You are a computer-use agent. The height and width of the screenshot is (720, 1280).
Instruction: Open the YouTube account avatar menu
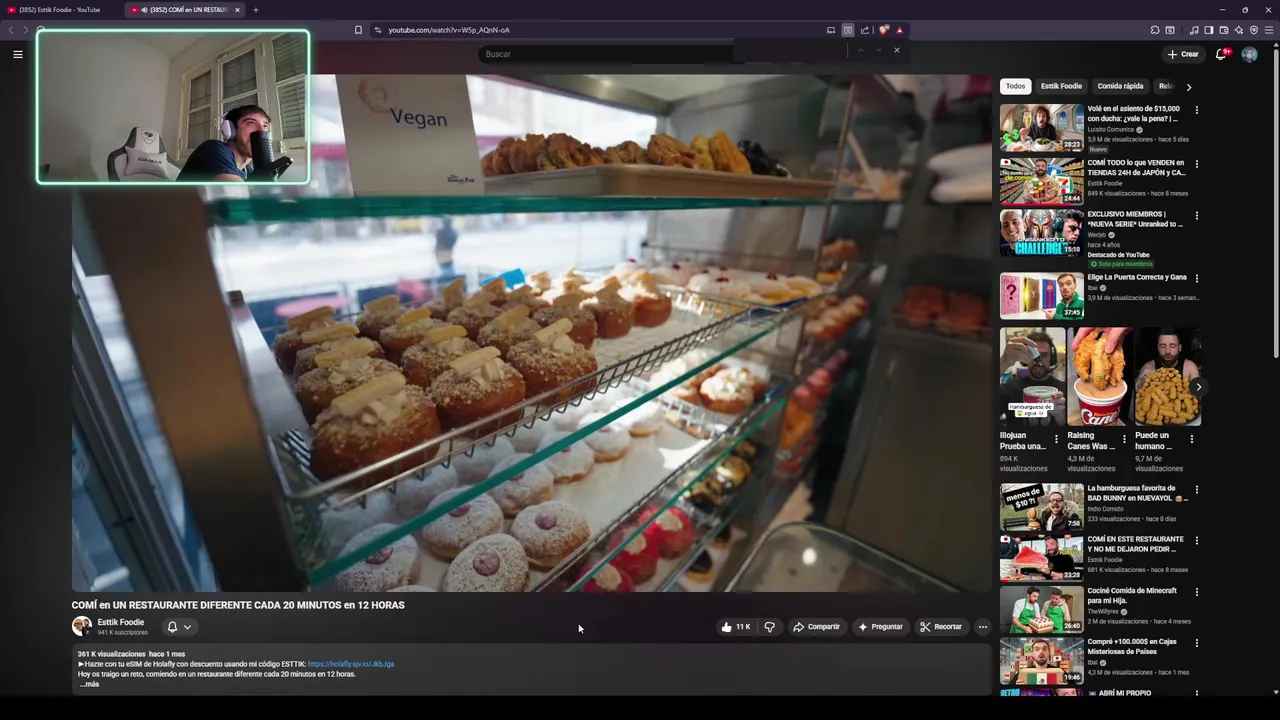coord(1249,54)
